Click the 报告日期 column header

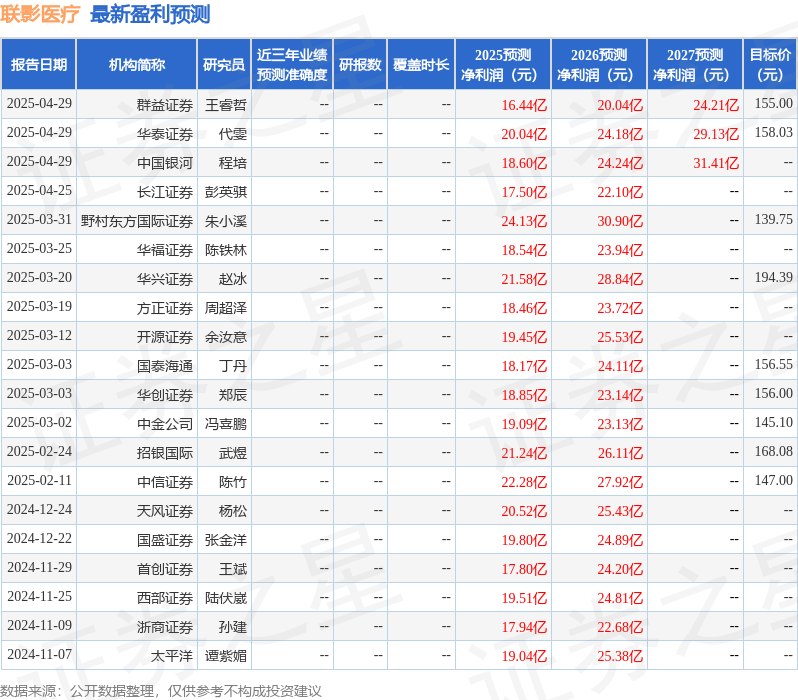pyautogui.click(x=39, y=65)
